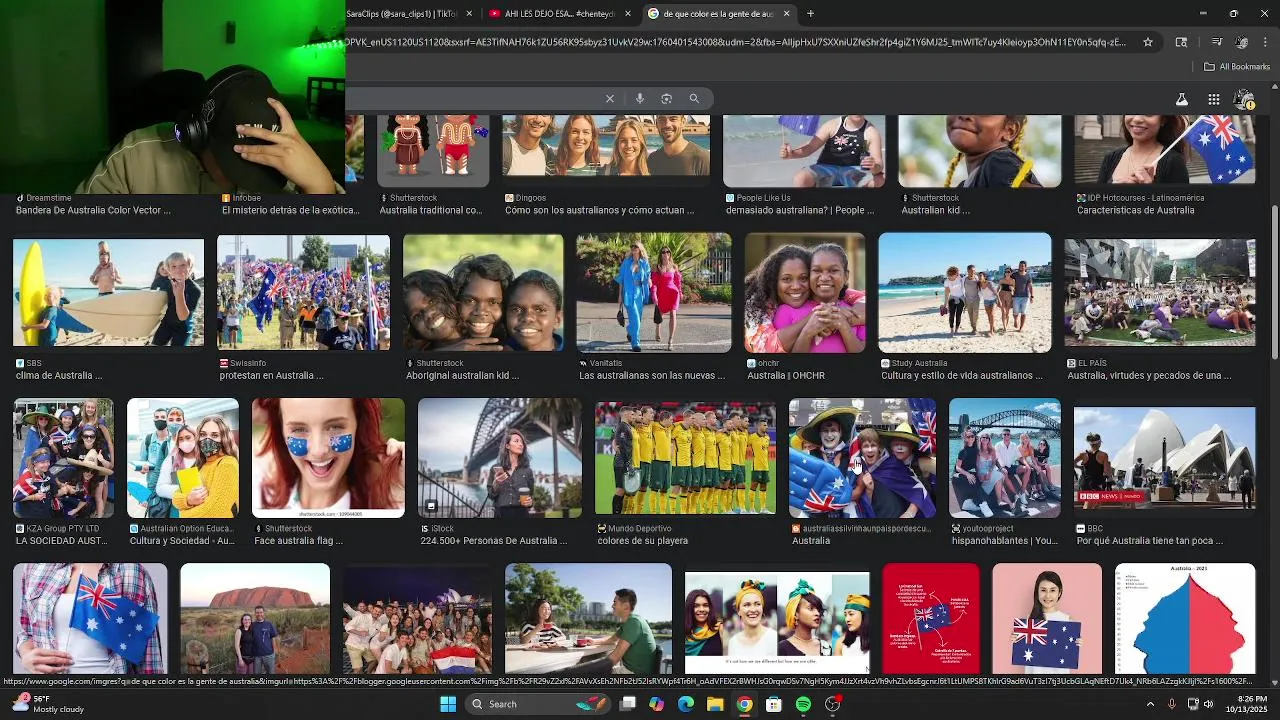Click the magnifying glass search button
Screen dimensions: 1280x720
(694, 98)
